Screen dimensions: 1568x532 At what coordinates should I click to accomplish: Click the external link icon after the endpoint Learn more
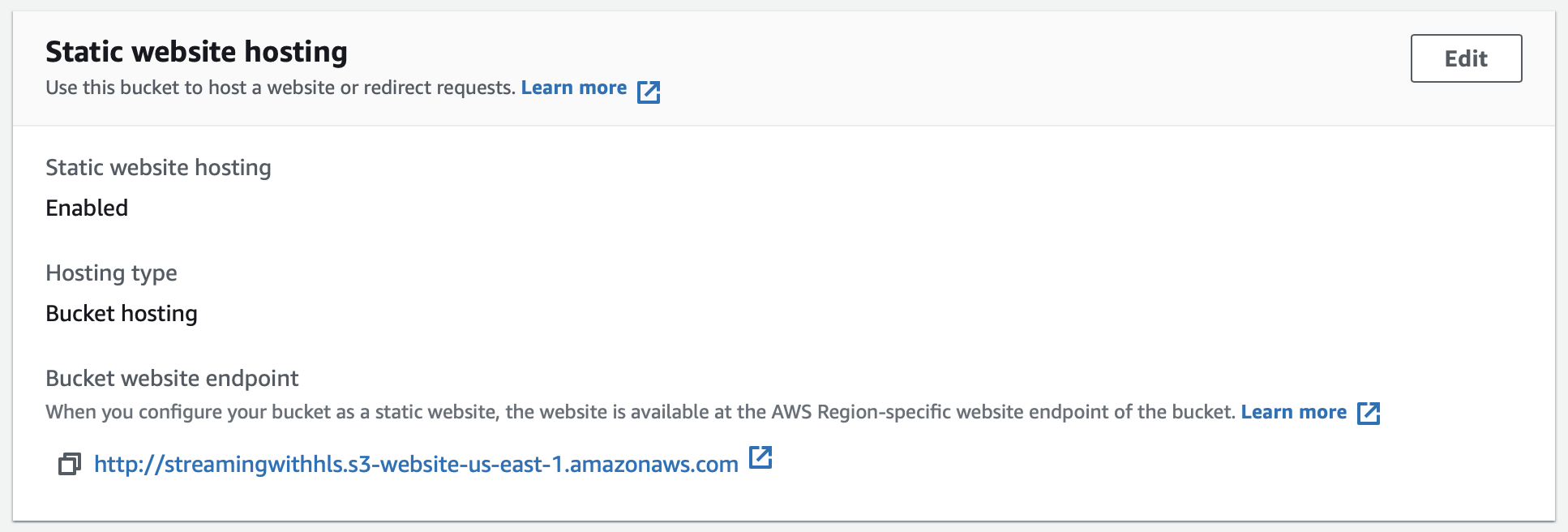[x=1369, y=413]
